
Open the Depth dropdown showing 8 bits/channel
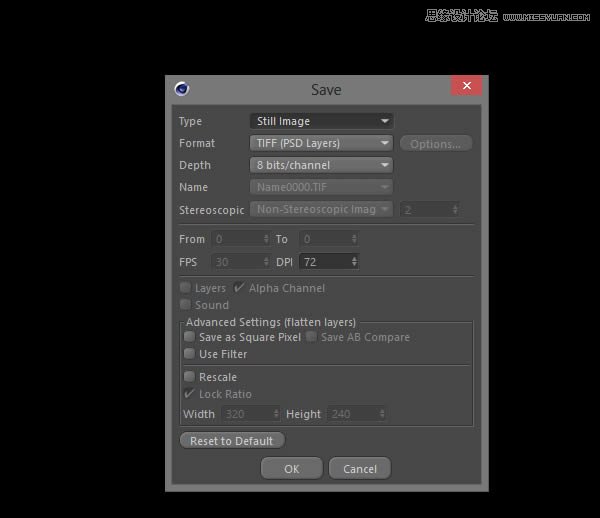point(321,165)
